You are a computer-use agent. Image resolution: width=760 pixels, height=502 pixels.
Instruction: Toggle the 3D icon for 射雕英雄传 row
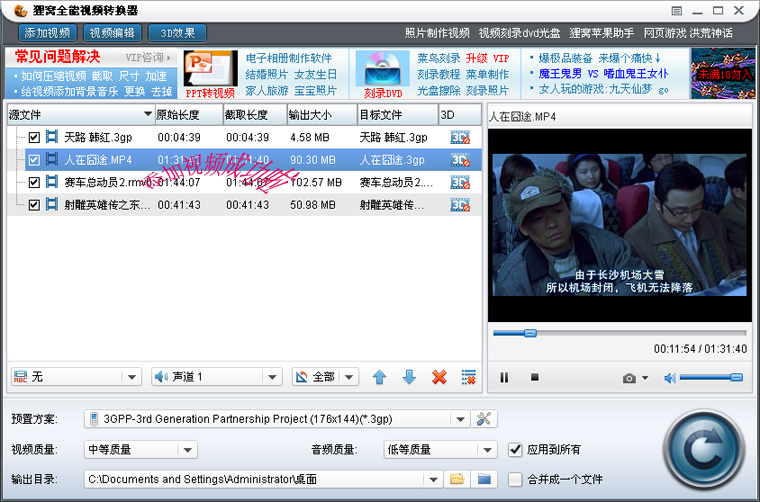coord(460,205)
